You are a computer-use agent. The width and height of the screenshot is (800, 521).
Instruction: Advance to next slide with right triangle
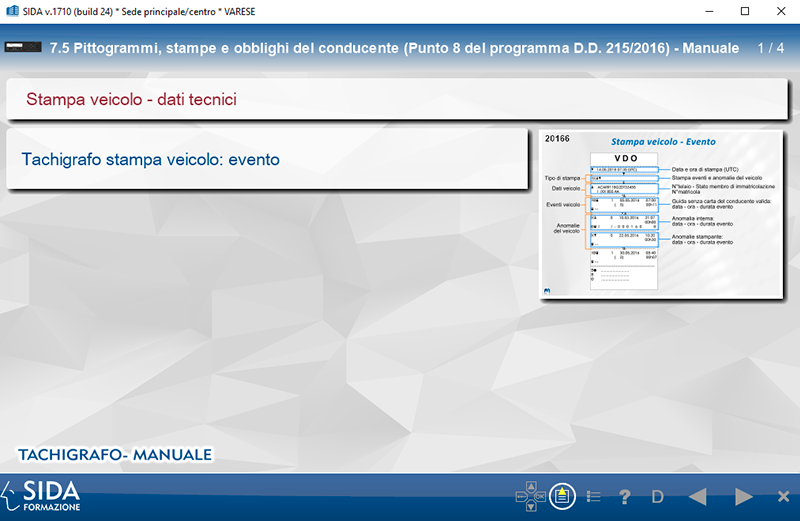click(743, 496)
